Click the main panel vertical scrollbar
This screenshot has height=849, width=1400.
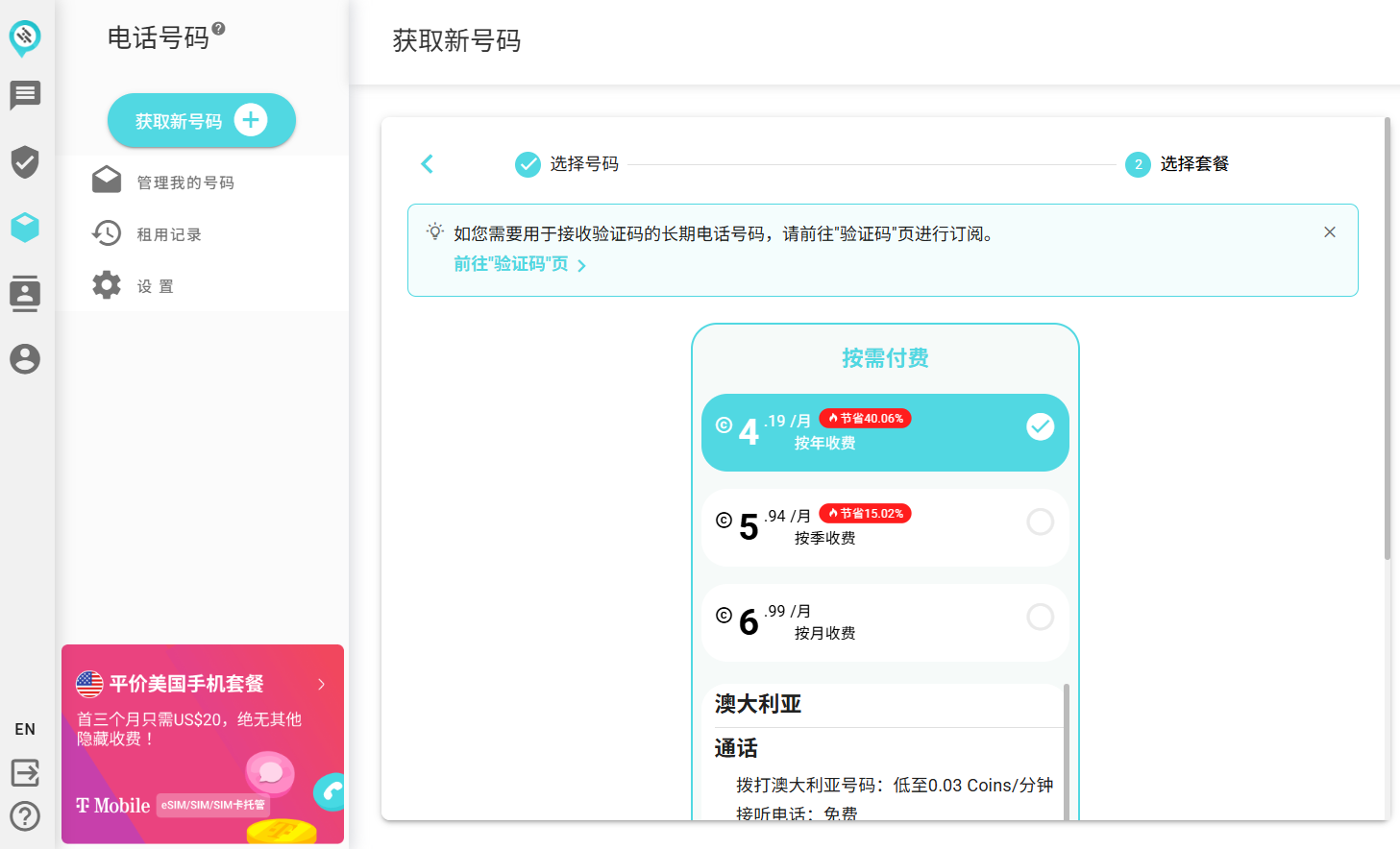[x=1388, y=338]
